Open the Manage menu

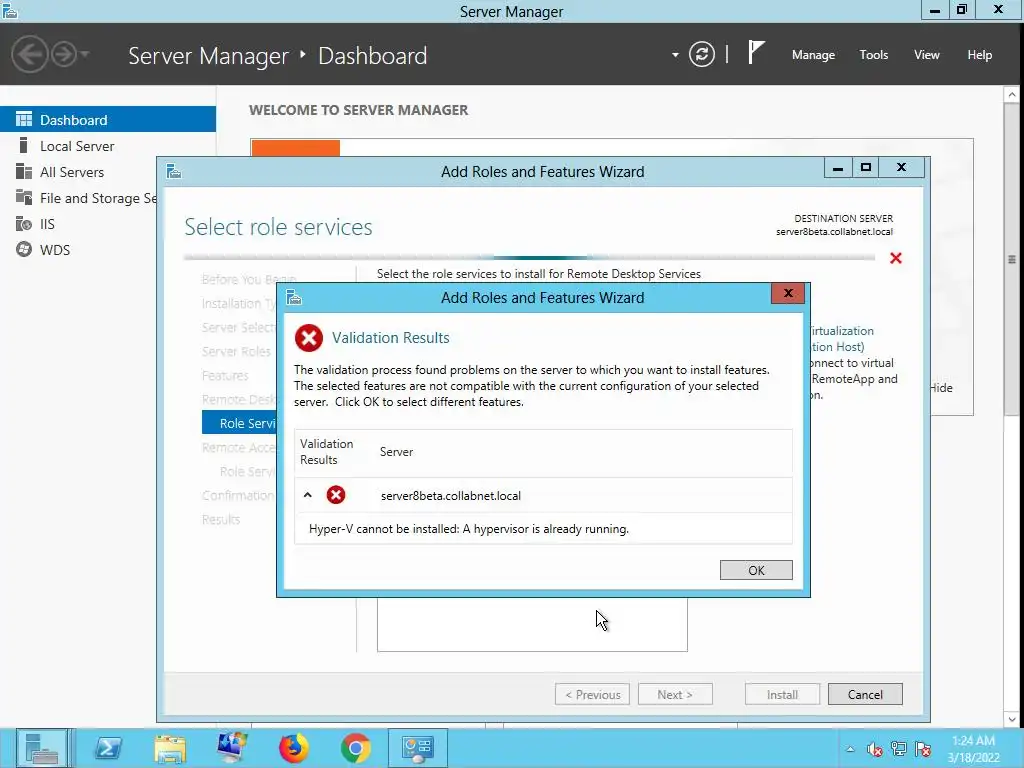(x=813, y=55)
